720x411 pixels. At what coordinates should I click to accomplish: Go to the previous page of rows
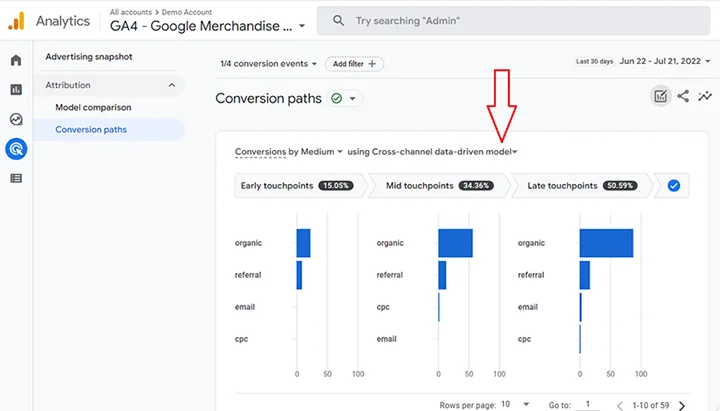tap(620, 405)
